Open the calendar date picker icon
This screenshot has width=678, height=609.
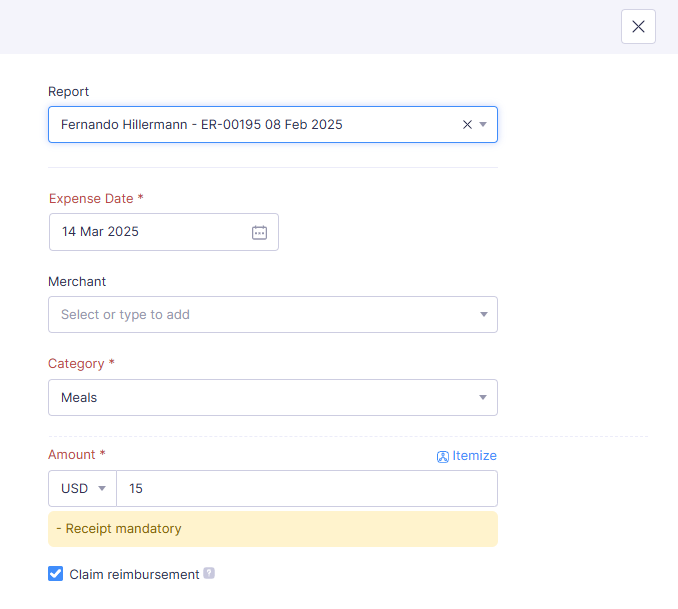(259, 232)
